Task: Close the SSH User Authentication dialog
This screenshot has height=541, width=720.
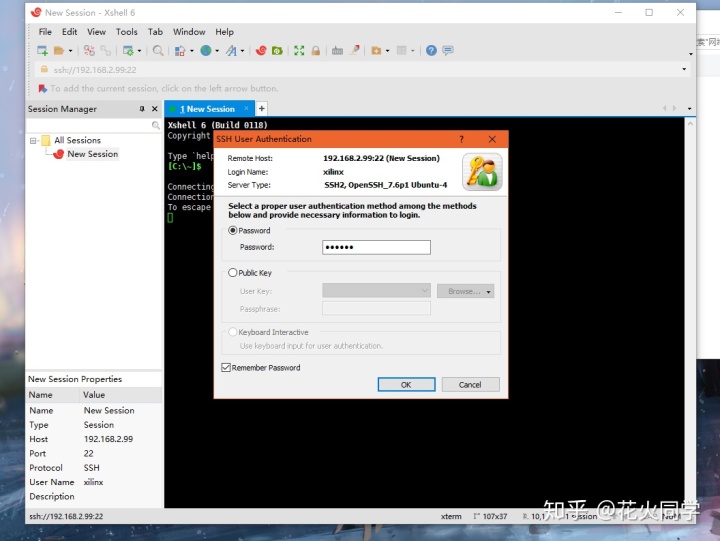Action: 492,139
